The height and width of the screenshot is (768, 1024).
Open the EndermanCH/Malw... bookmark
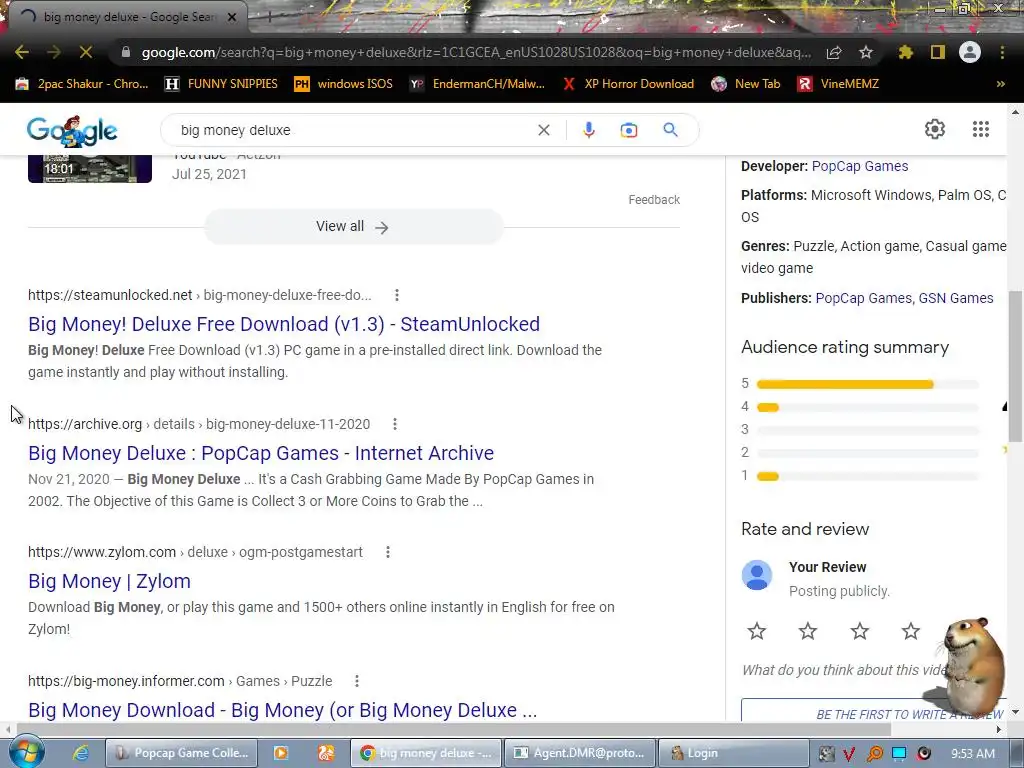477,84
